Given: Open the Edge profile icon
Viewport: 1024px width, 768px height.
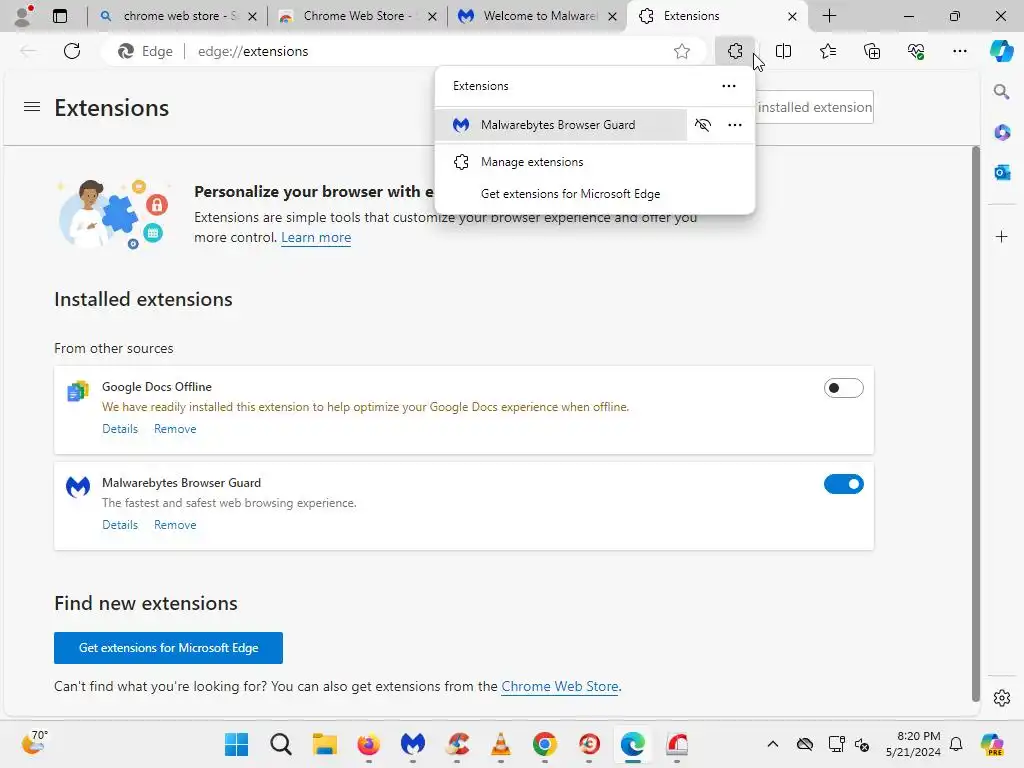Looking at the screenshot, I should (x=24, y=16).
